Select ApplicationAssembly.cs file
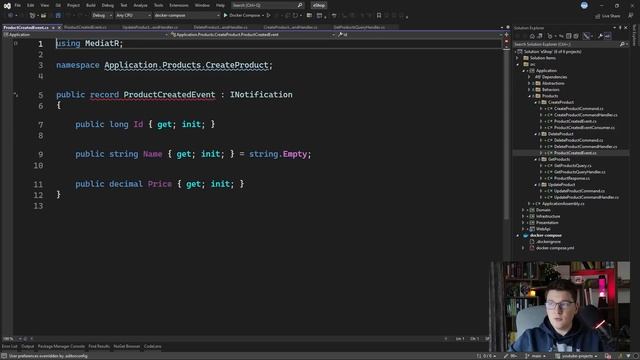This screenshot has width=640, height=360. coord(563,204)
